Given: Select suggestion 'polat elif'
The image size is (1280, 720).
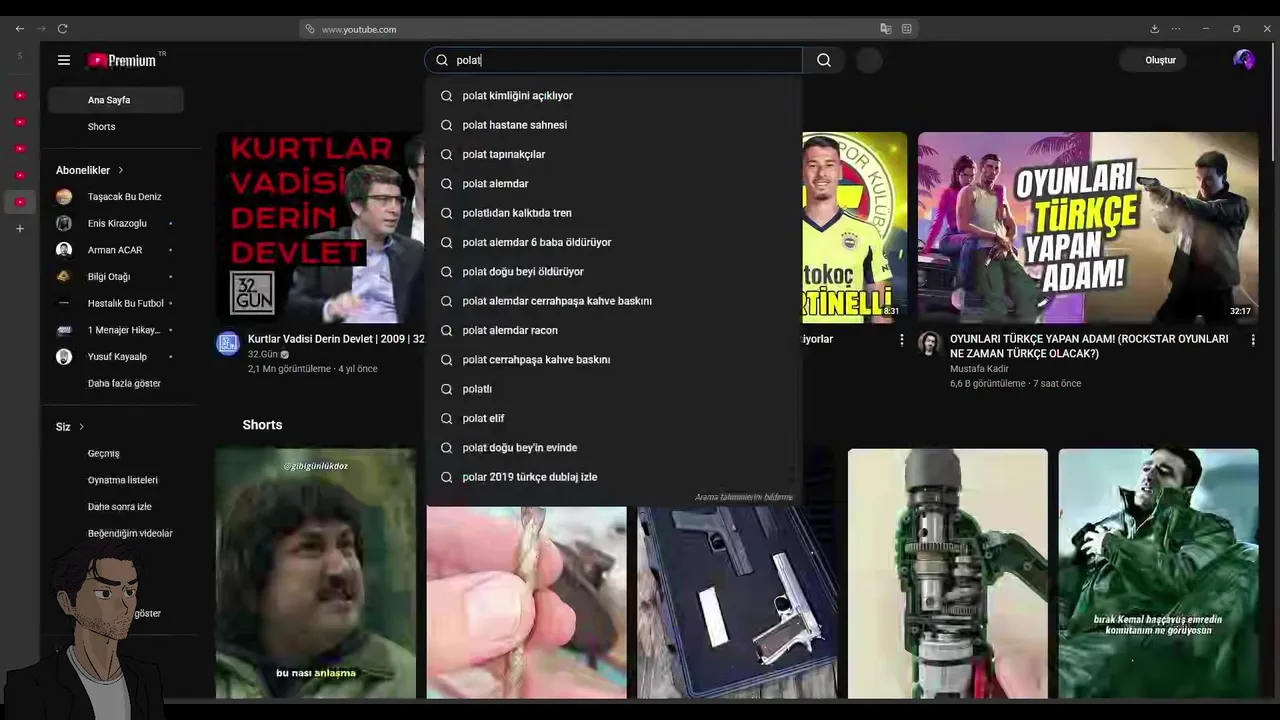Looking at the screenshot, I should click(612, 419).
